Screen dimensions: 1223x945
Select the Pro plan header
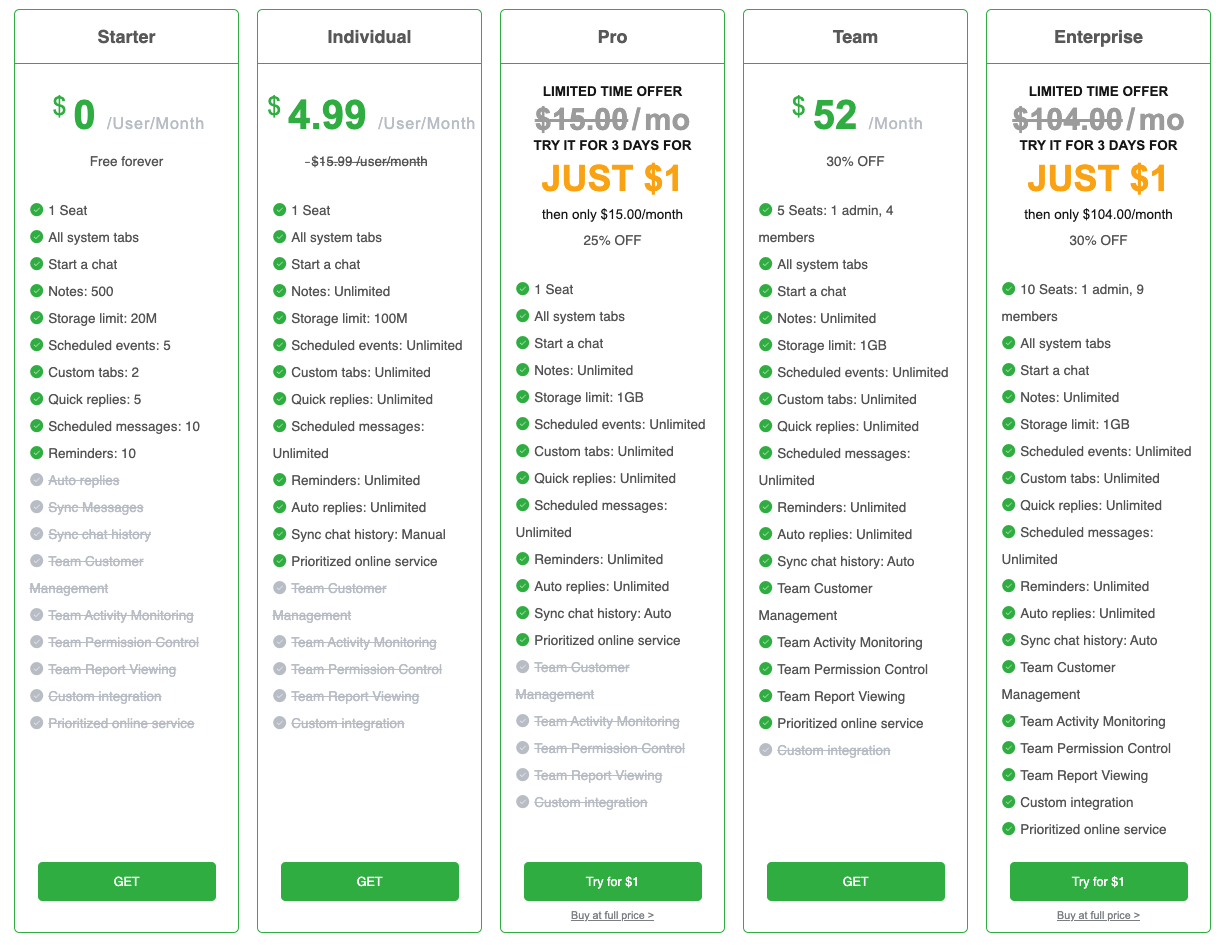pos(612,36)
